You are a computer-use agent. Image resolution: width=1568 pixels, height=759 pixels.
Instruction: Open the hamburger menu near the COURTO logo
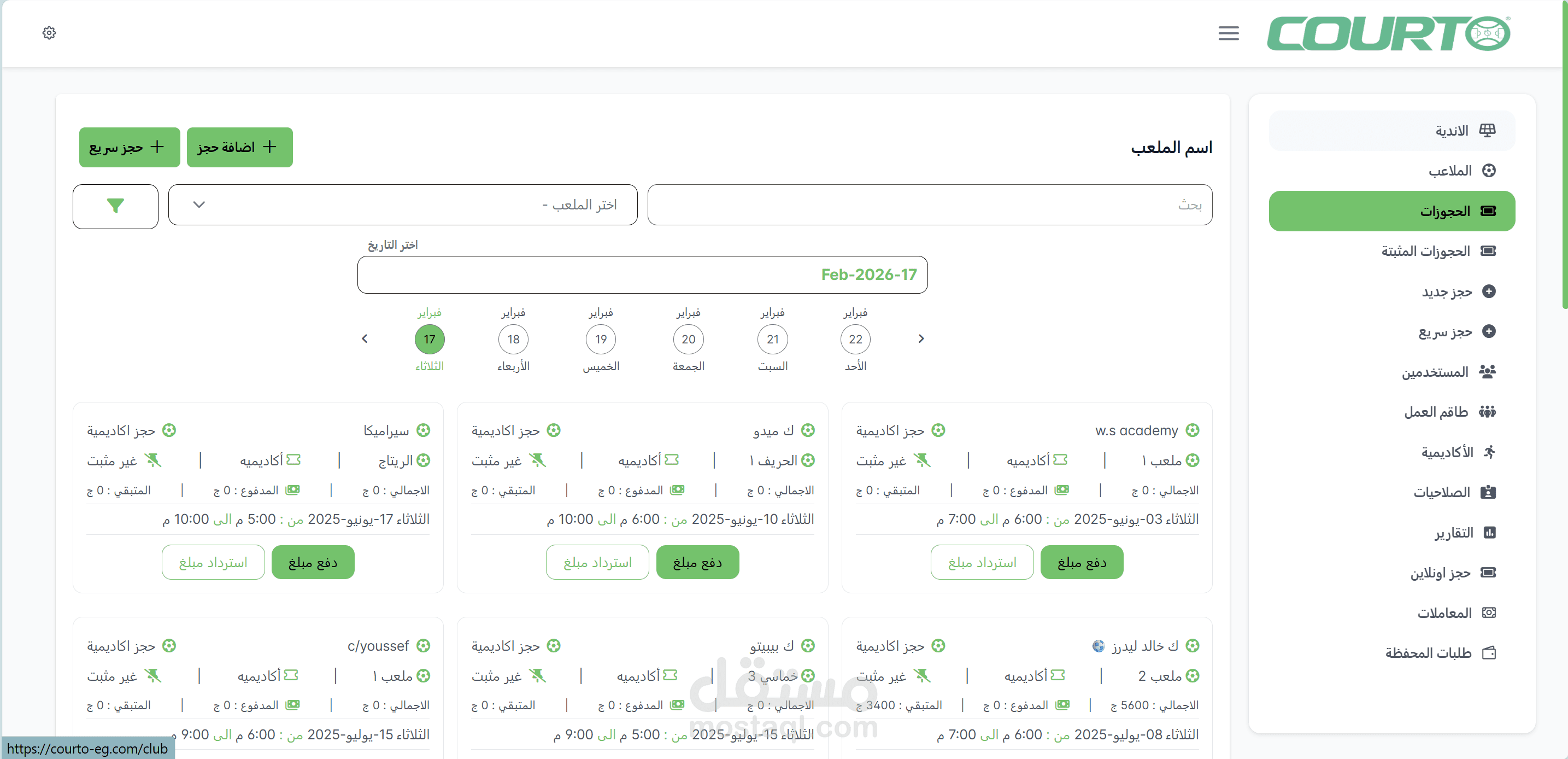click(1229, 33)
